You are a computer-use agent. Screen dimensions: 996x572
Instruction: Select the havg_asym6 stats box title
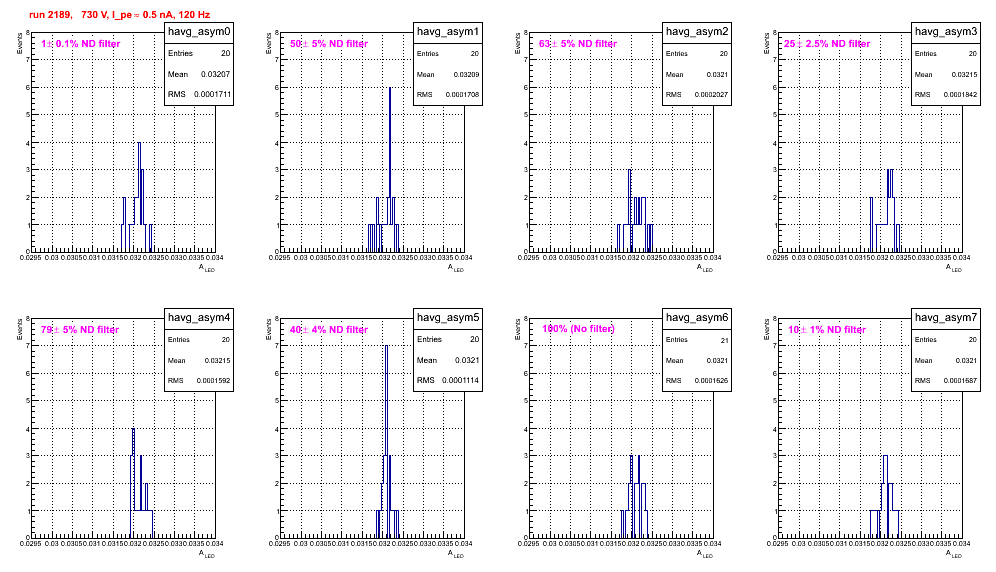(x=697, y=317)
